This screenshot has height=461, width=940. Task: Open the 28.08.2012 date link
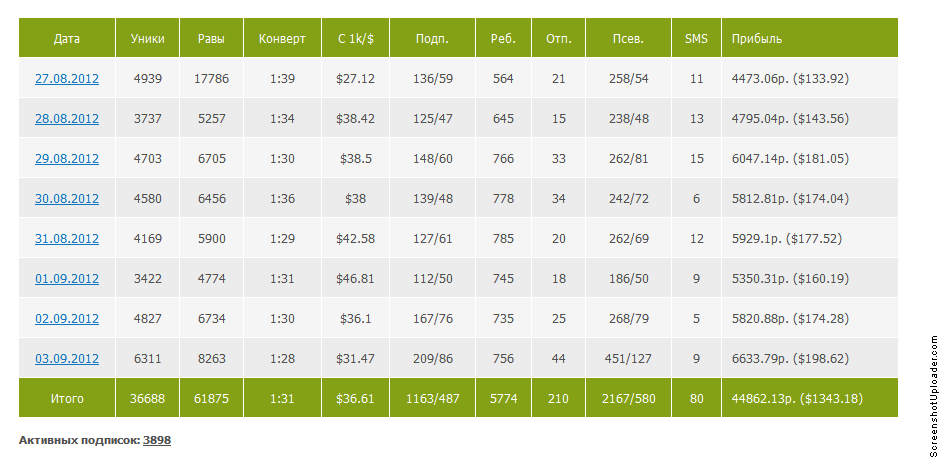(67, 119)
